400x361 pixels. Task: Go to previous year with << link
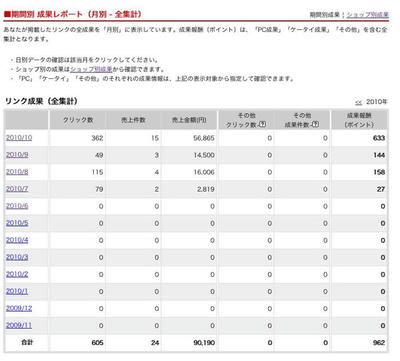[358, 102]
